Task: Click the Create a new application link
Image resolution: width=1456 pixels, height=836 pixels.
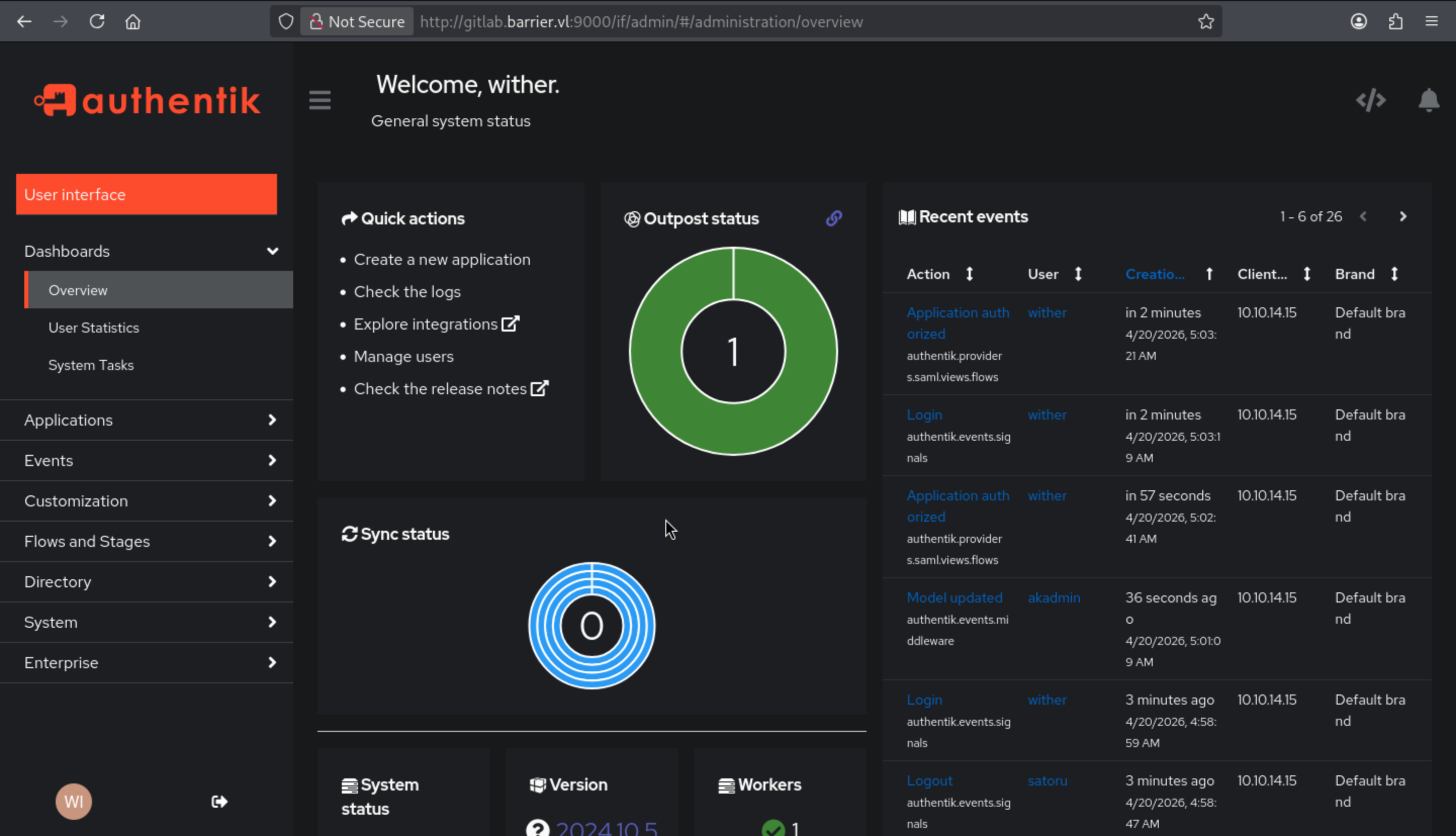Action: point(441,259)
